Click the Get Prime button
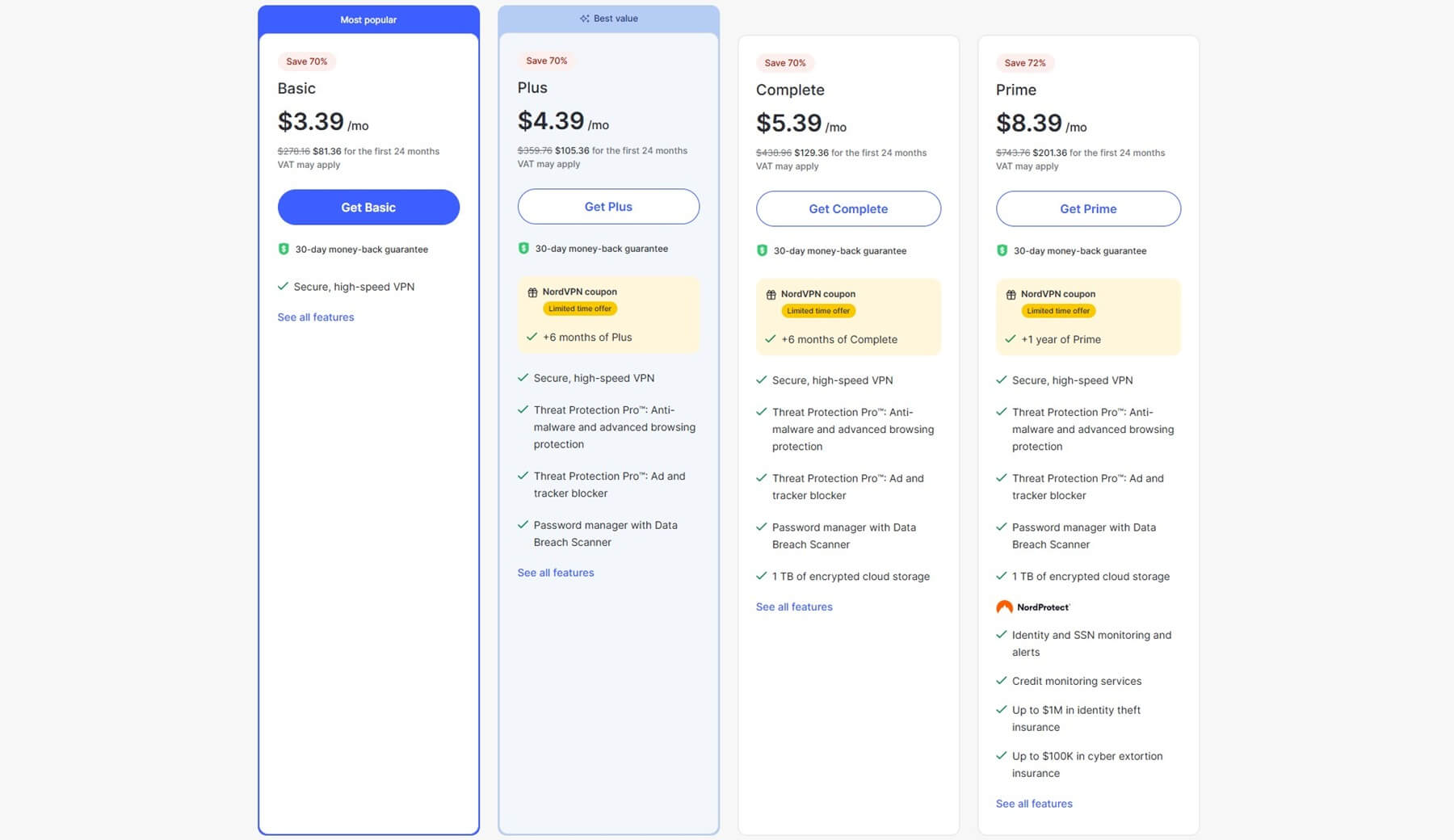 coord(1088,208)
